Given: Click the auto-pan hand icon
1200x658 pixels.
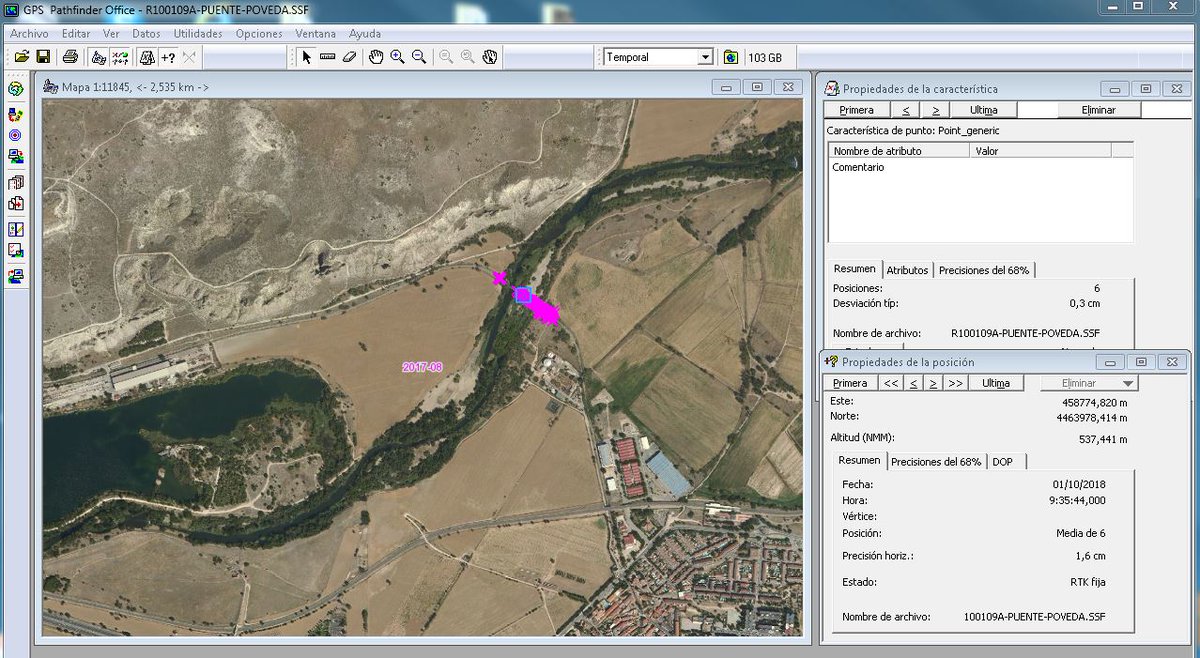Looking at the screenshot, I should [490, 57].
